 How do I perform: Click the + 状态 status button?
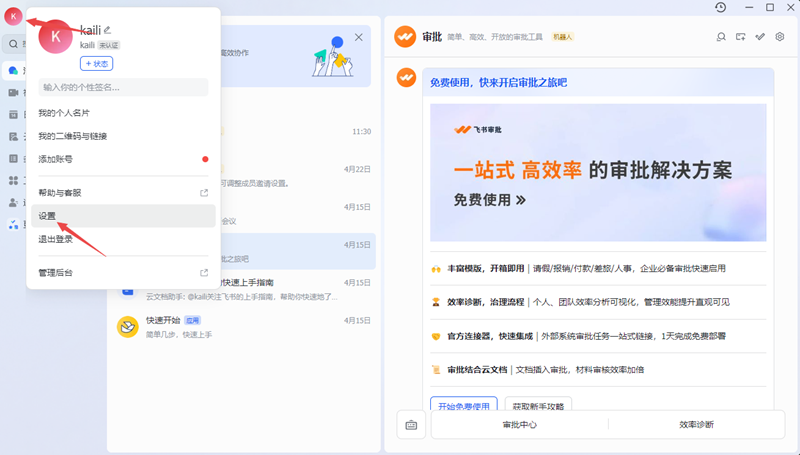96,64
